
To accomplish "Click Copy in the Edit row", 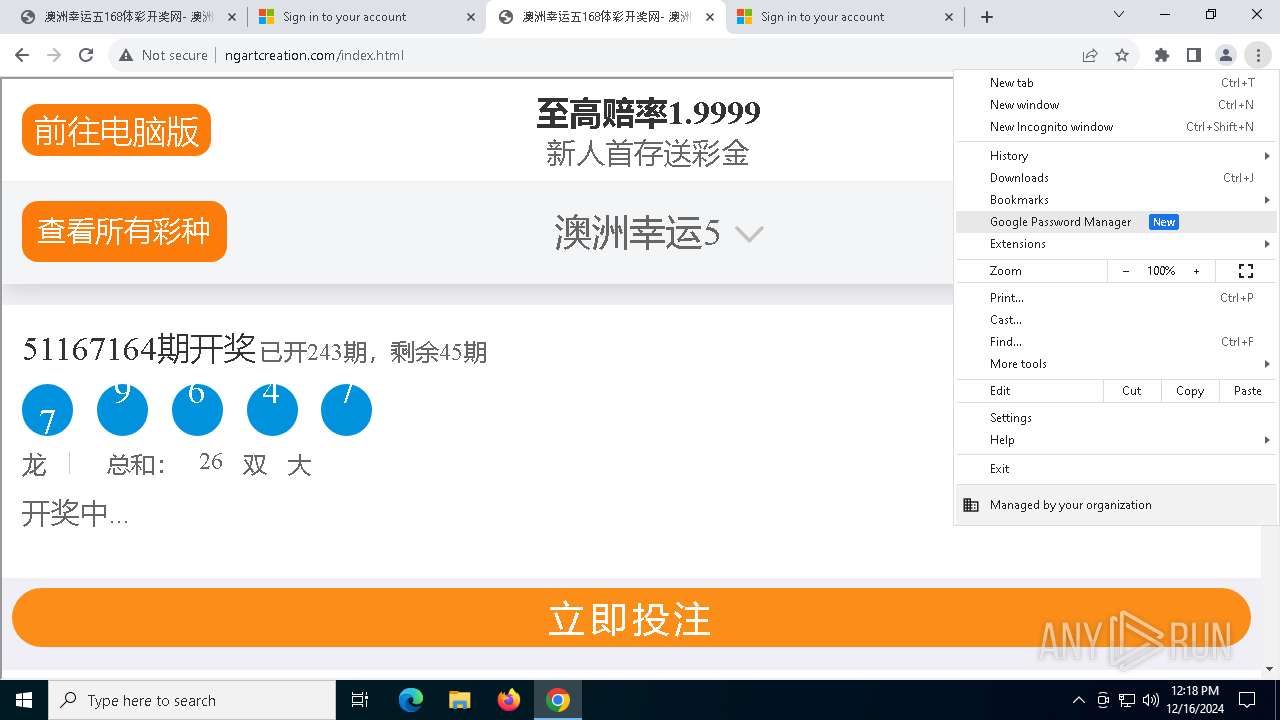I will coord(1190,391).
